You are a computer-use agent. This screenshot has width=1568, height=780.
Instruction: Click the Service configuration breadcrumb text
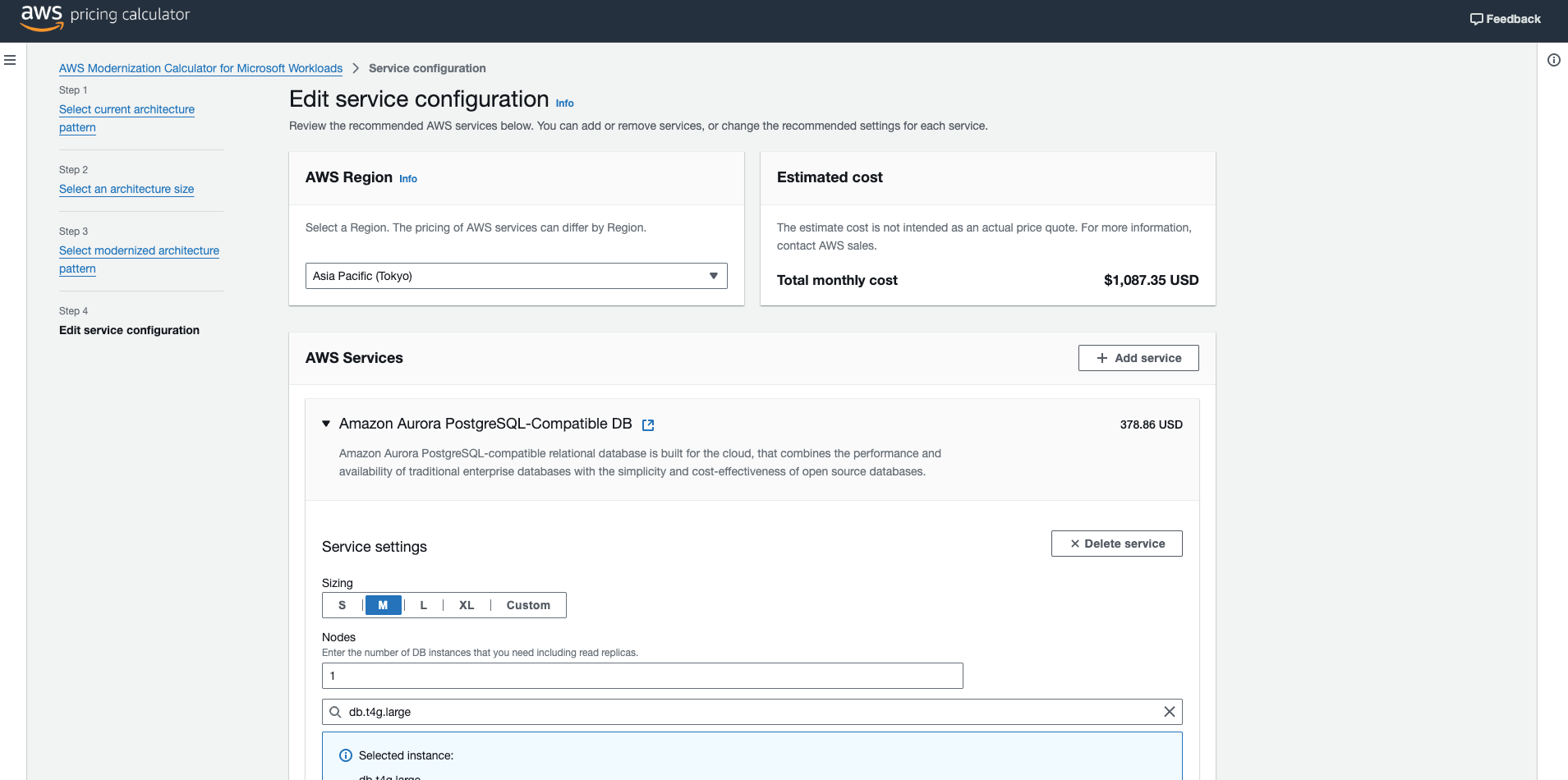coord(427,68)
